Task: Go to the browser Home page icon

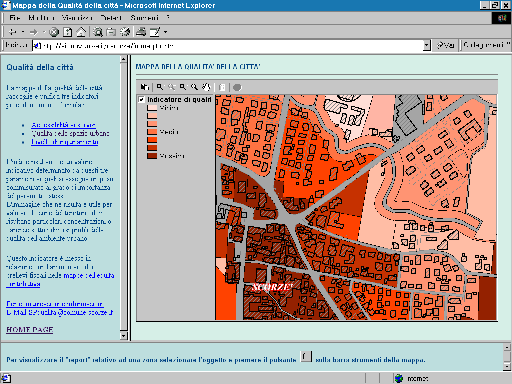Action: pos(81,32)
